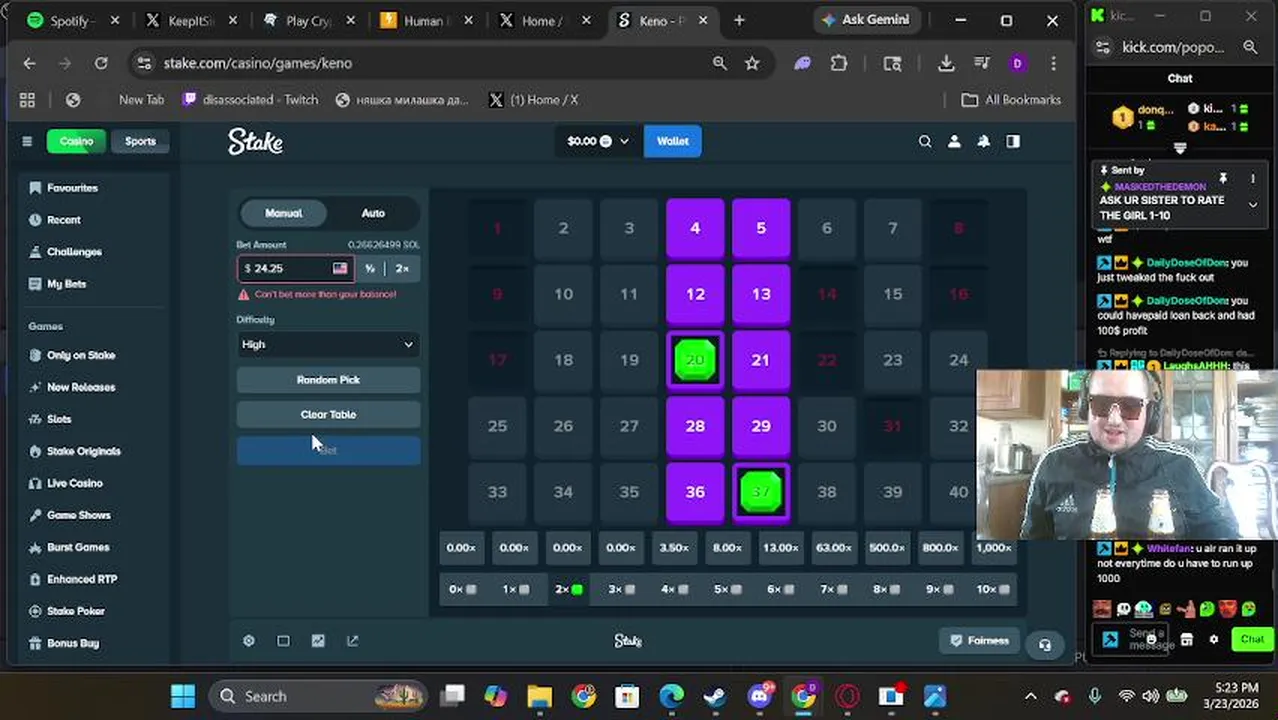Open the Stake hamburger menu icon
The height and width of the screenshot is (720, 1278).
tap(27, 141)
